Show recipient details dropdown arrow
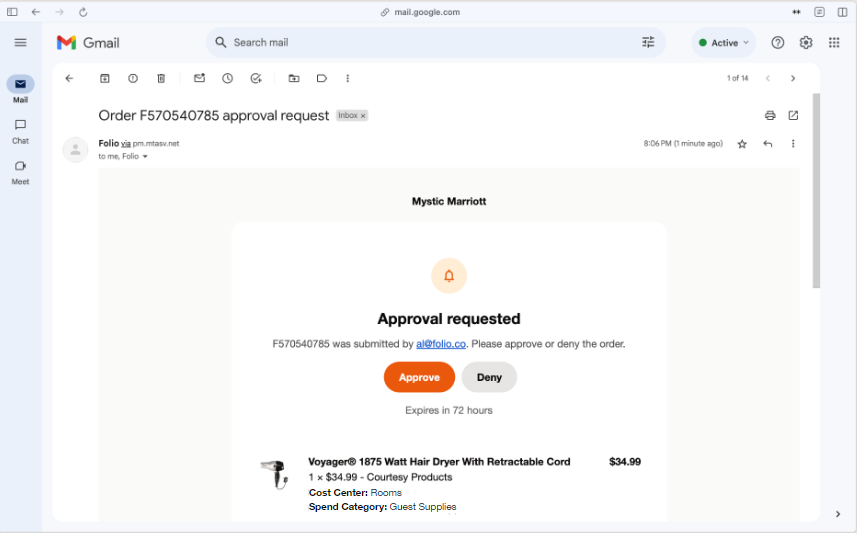Screen dimensions: 857x533 point(145,157)
